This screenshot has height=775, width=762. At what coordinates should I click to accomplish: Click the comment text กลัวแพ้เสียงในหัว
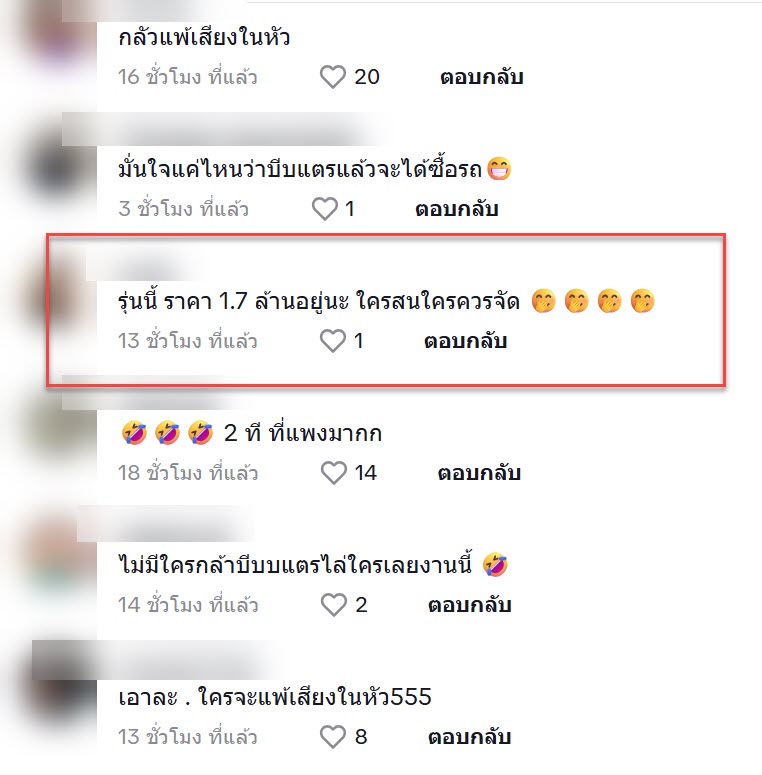(x=204, y=37)
